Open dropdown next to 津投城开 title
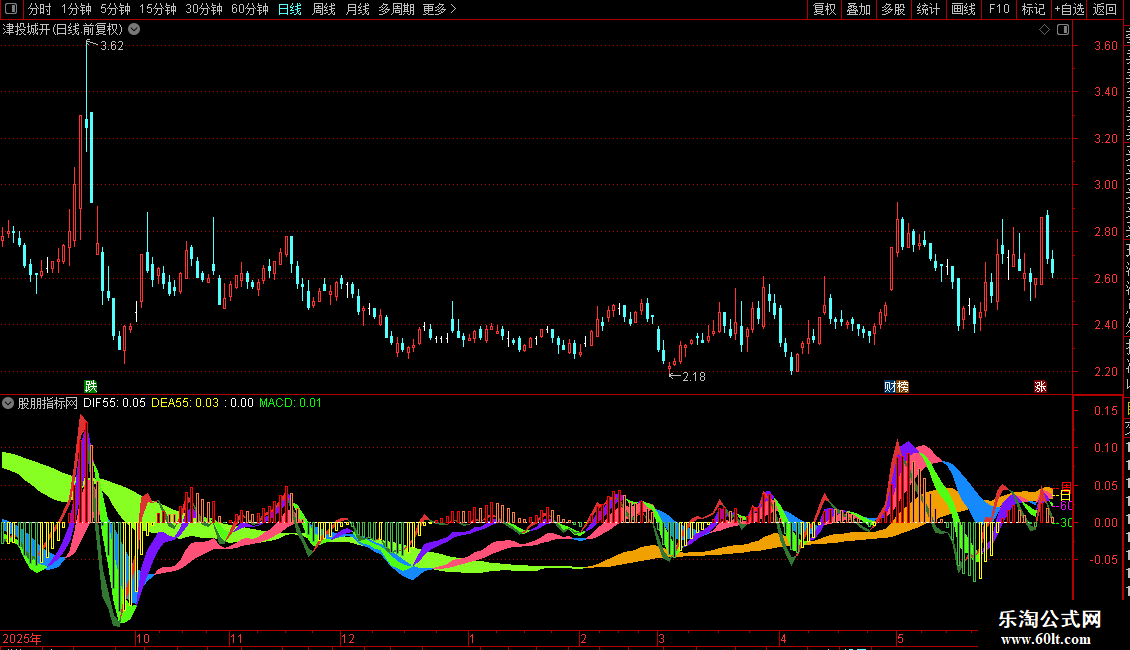Image resolution: width=1130 pixels, height=650 pixels. 134,30
